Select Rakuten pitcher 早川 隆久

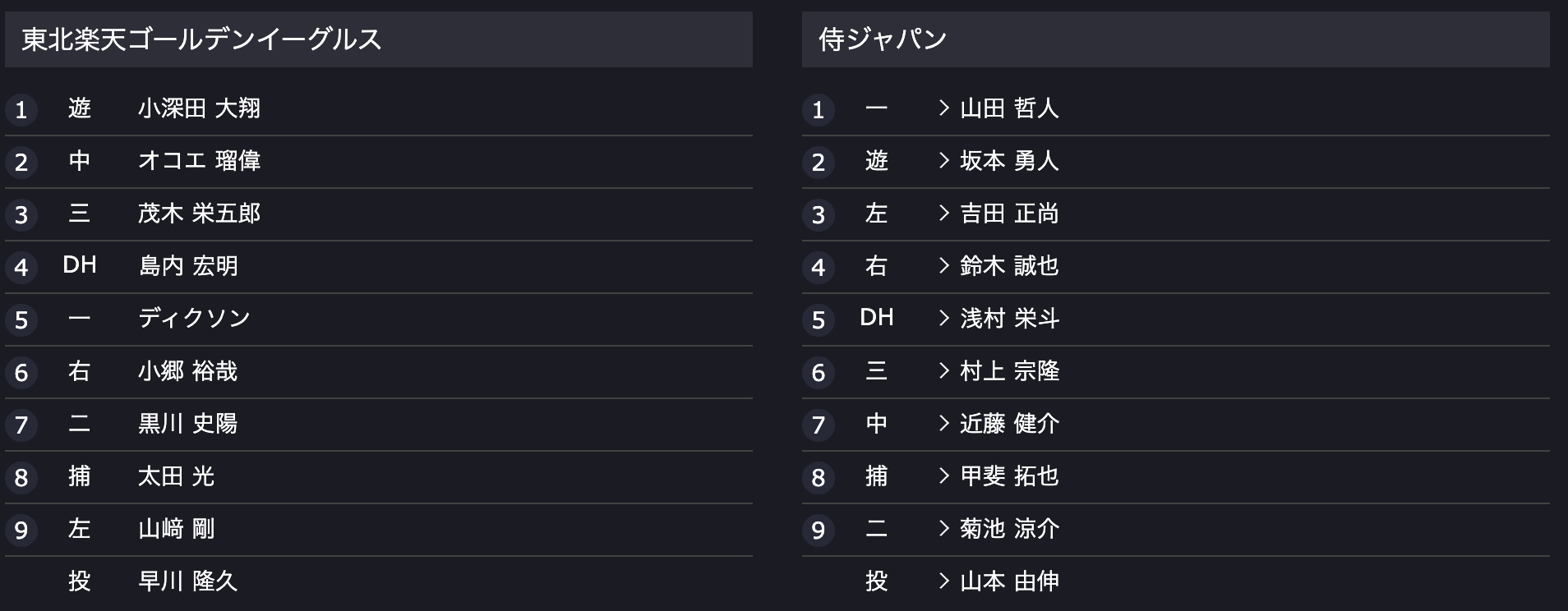tap(187, 581)
